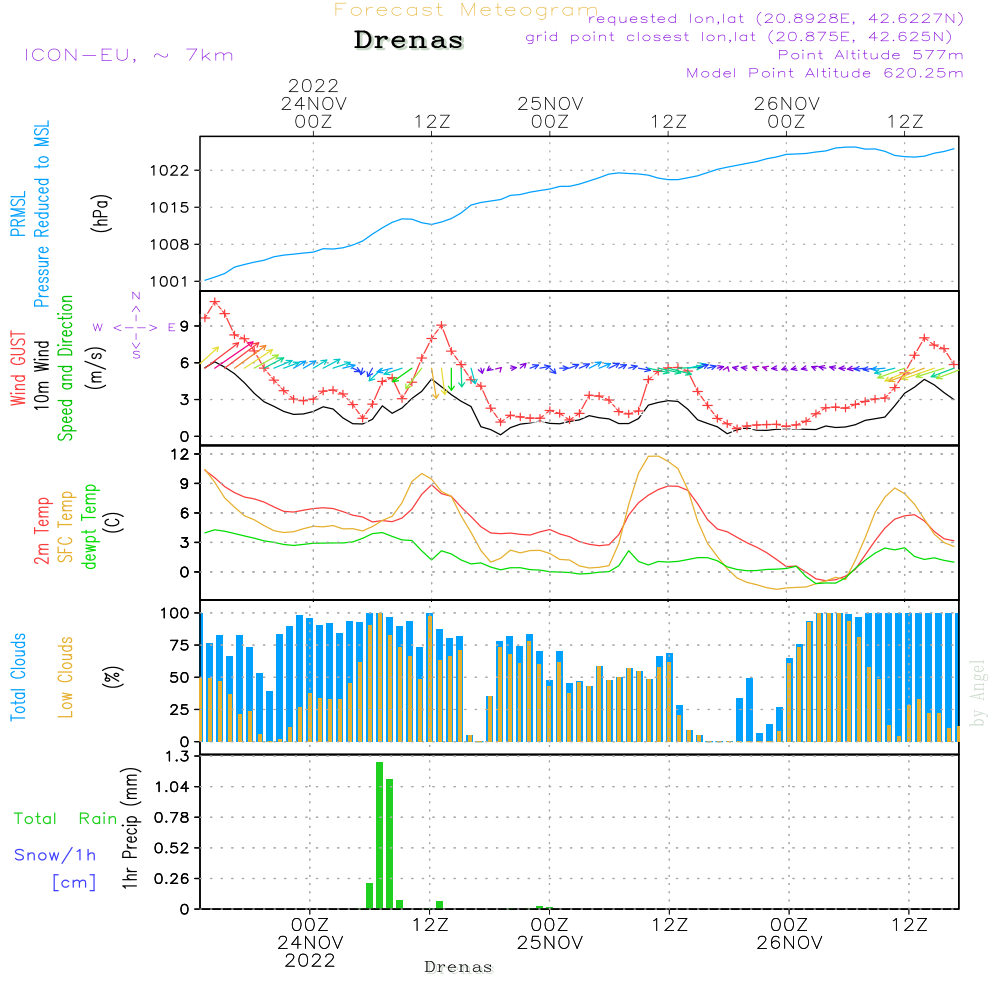Select the bold "Drenas" title above the charts
Viewport: 1000px width, 1000px height.
click(409, 40)
